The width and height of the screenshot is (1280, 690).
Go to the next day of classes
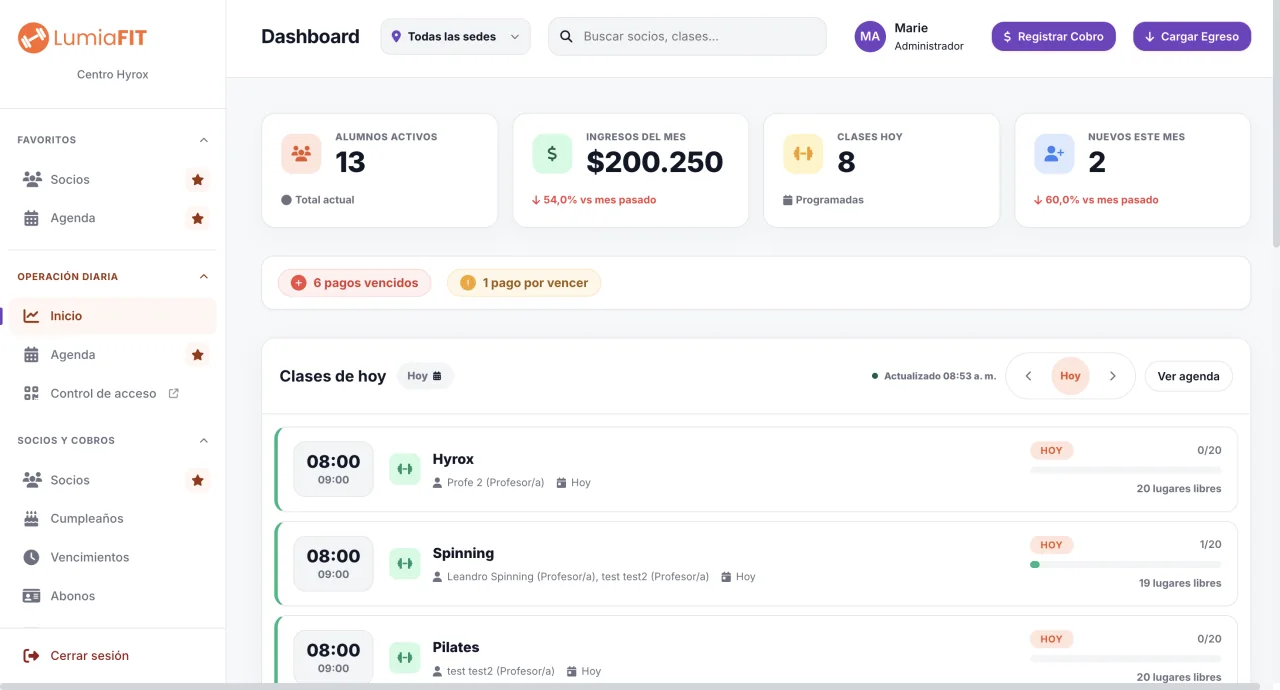click(x=1113, y=376)
